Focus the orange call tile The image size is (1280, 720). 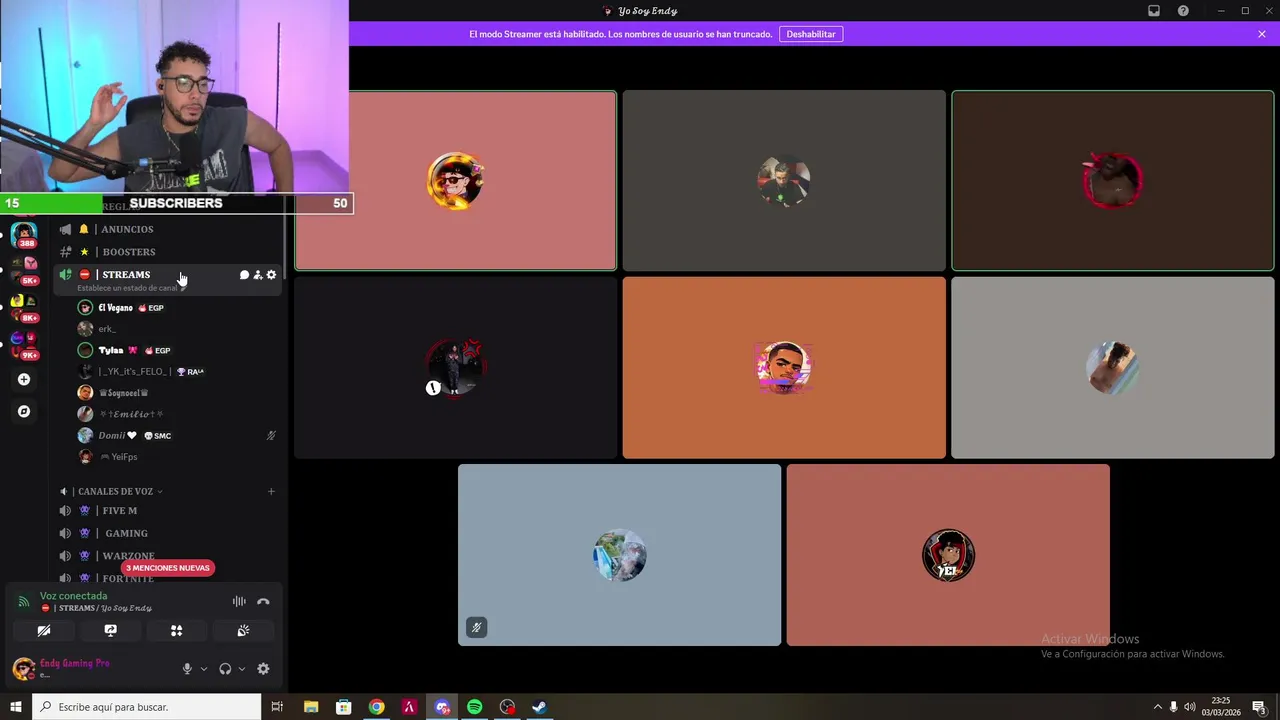[x=784, y=368]
